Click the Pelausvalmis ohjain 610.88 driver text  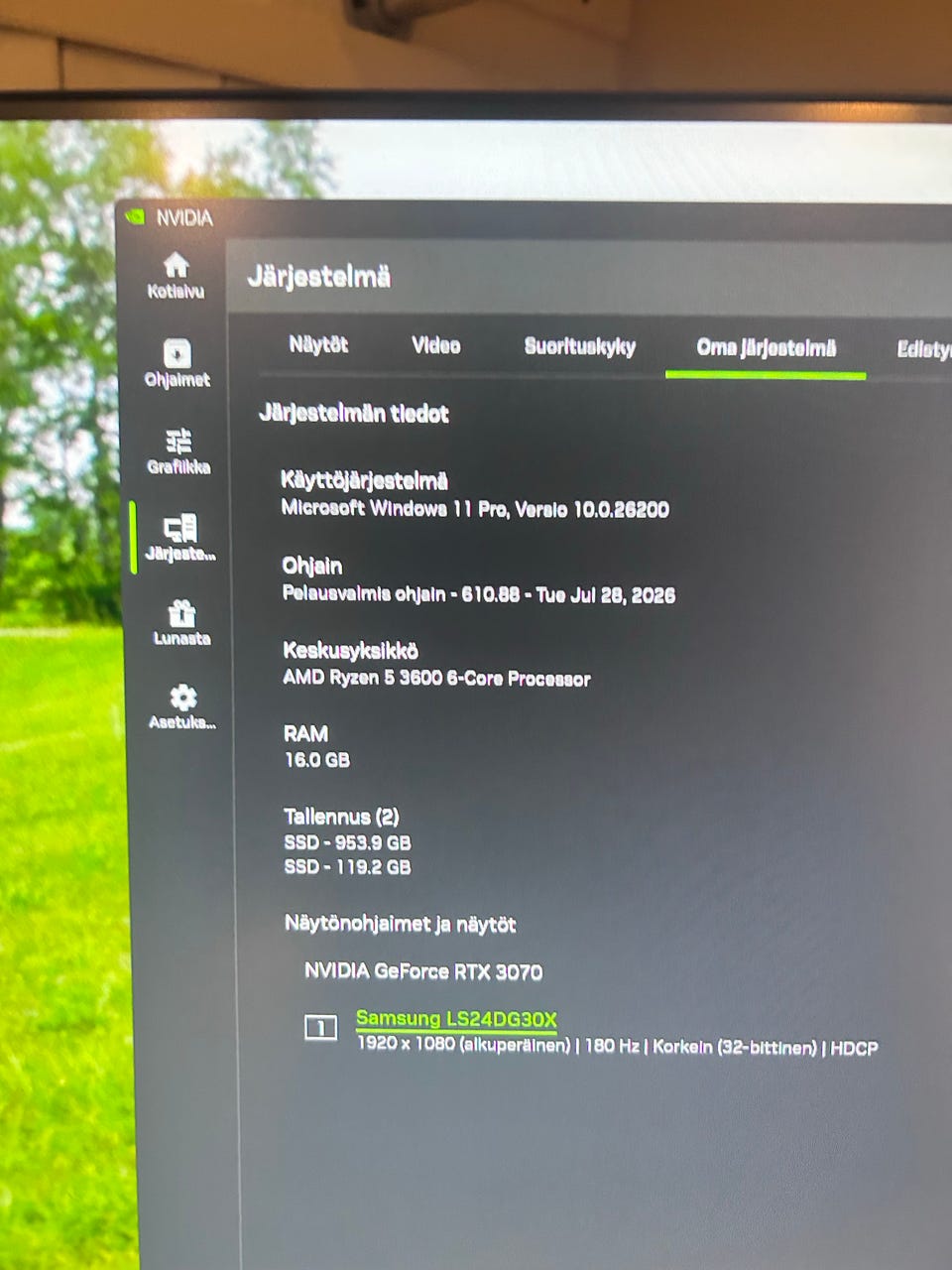coord(479,594)
